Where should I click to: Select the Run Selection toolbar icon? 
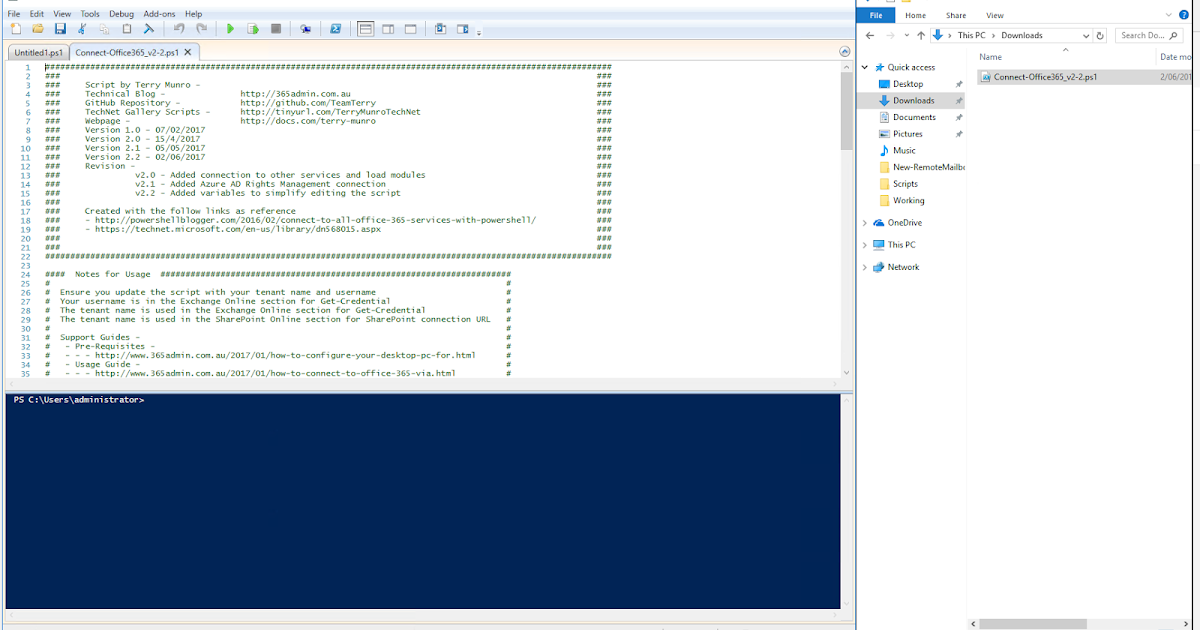[x=252, y=29]
